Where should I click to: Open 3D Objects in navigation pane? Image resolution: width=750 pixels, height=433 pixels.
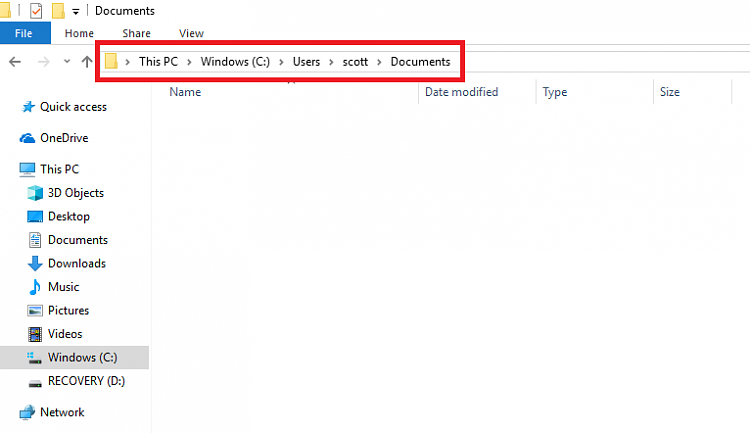[76, 193]
